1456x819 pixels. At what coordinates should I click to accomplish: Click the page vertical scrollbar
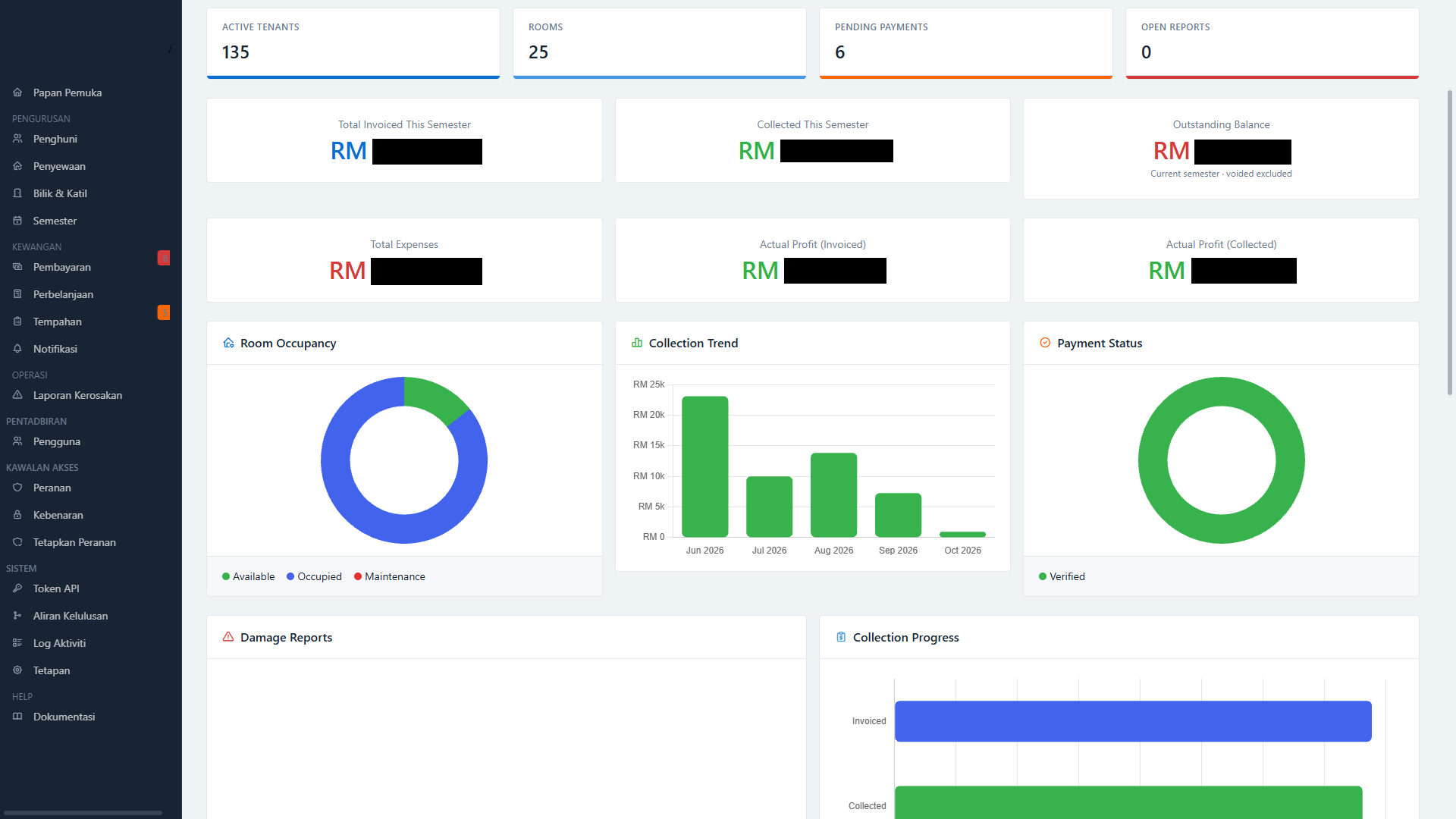[x=1450, y=243]
